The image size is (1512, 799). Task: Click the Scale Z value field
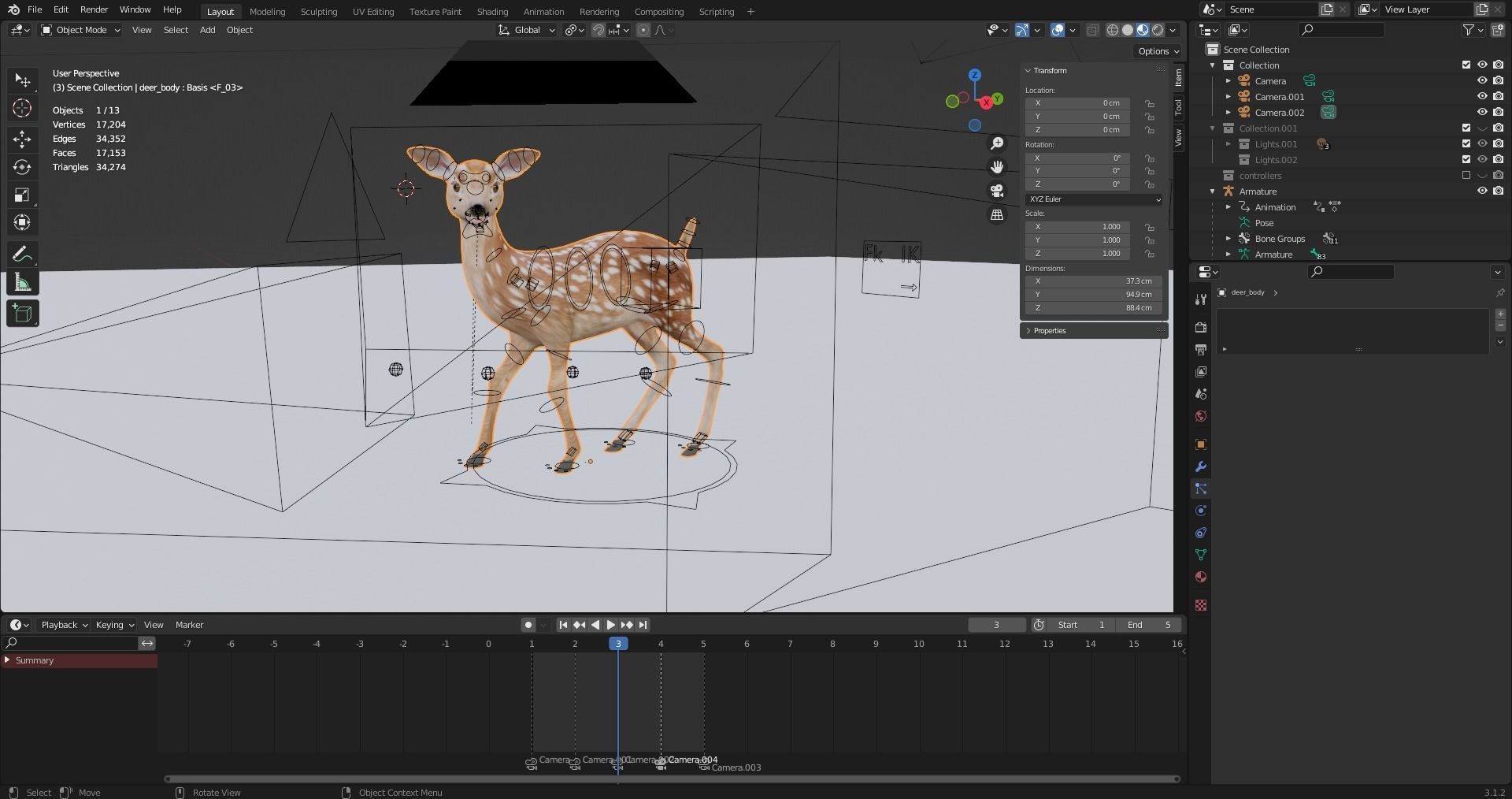pyautogui.click(x=1077, y=254)
